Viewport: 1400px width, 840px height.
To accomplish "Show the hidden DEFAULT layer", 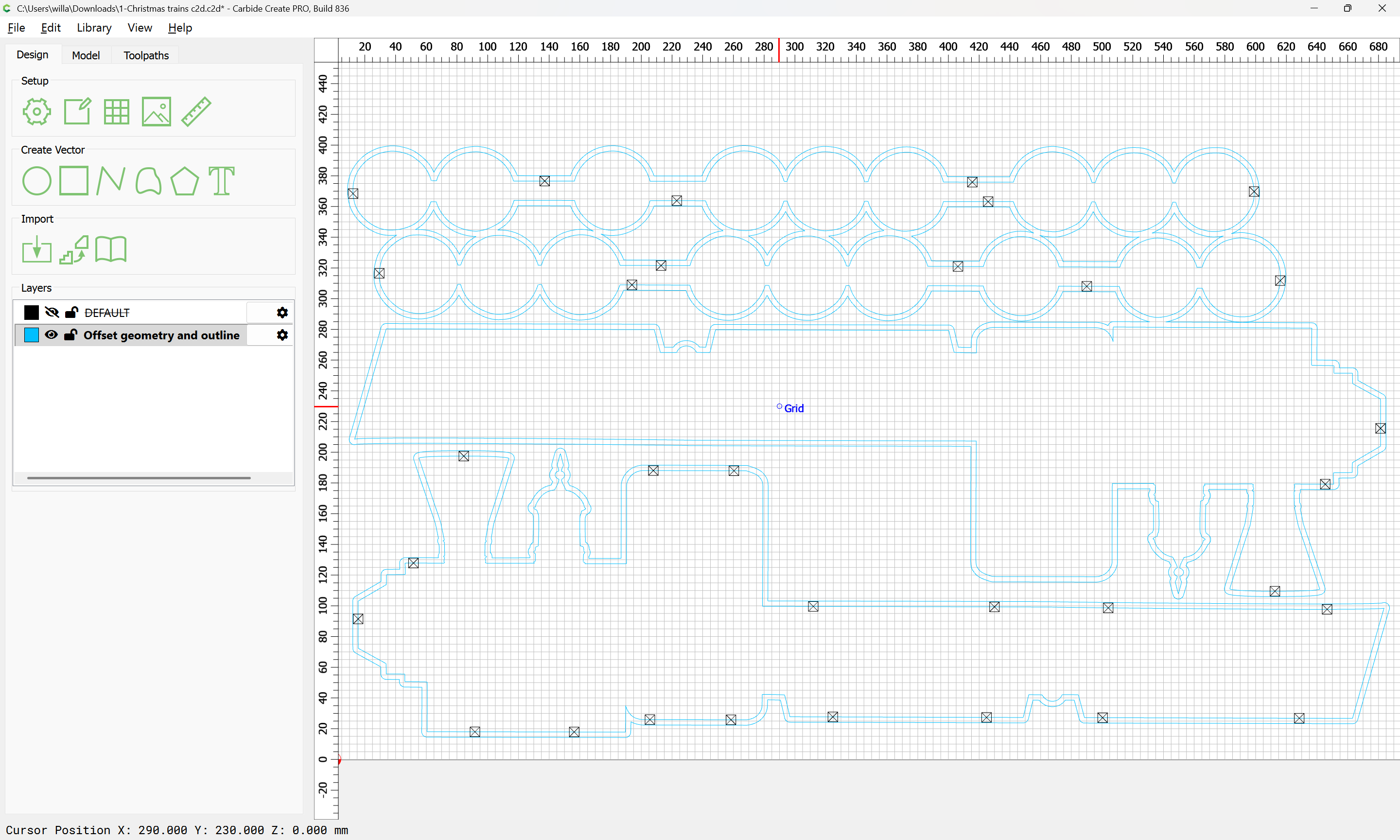I will 52,313.
